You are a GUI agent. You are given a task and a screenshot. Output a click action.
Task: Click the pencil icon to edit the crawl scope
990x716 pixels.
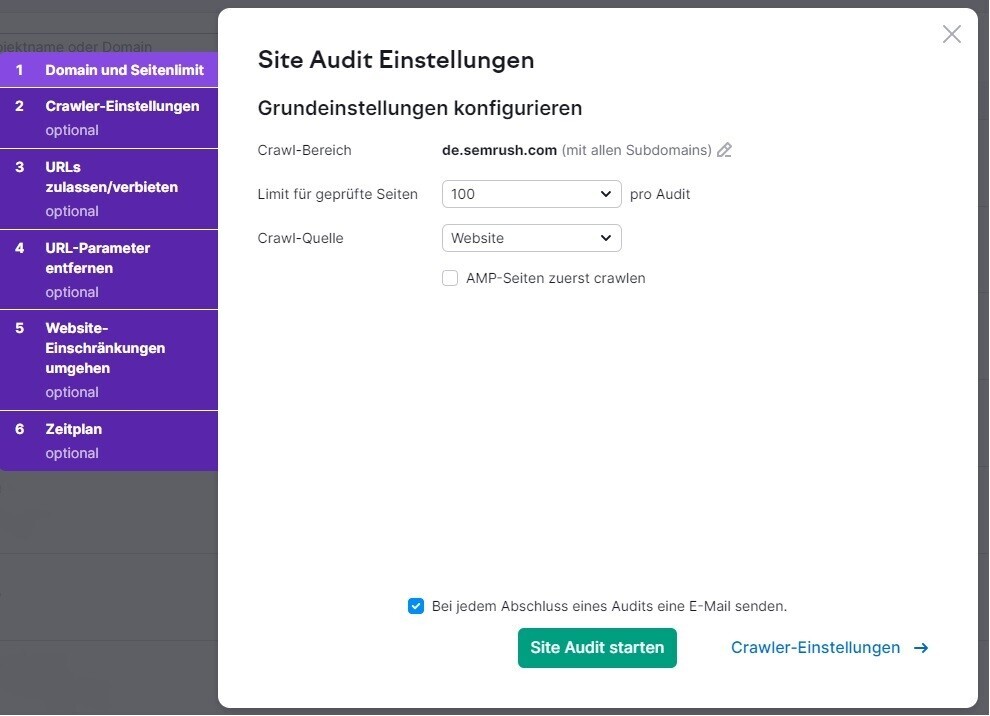724,150
